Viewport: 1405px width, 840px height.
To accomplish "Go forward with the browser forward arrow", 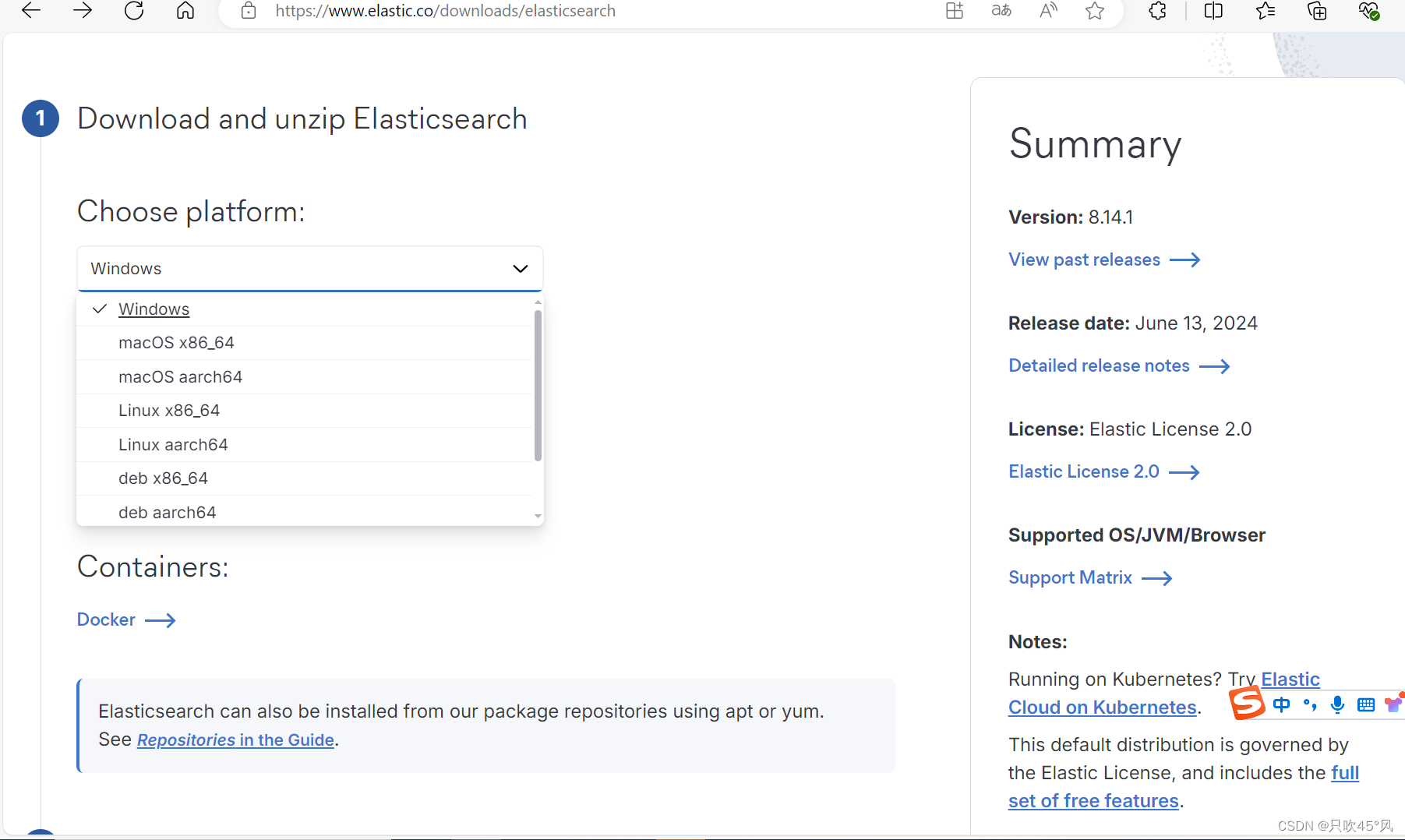I will (83, 11).
